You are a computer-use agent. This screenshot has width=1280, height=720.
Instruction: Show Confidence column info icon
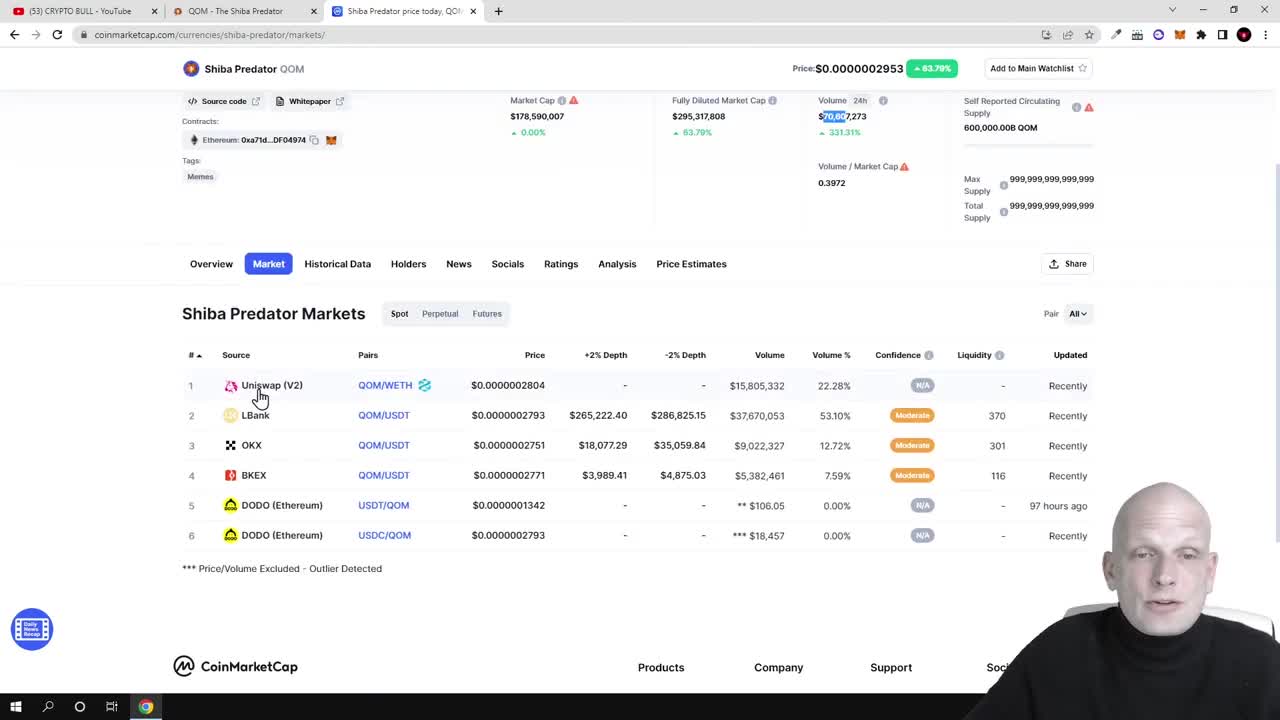pyautogui.click(x=929, y=355)
